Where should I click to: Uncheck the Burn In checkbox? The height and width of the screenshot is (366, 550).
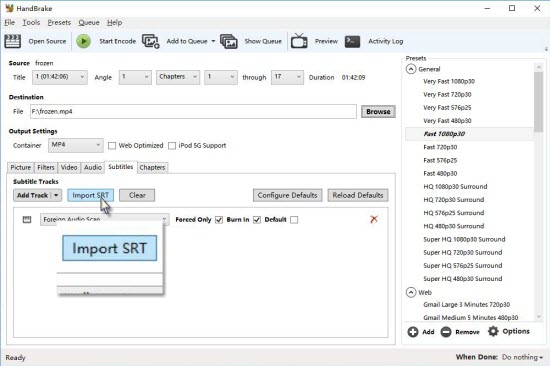pyautogui.click(x=257, y=220)
